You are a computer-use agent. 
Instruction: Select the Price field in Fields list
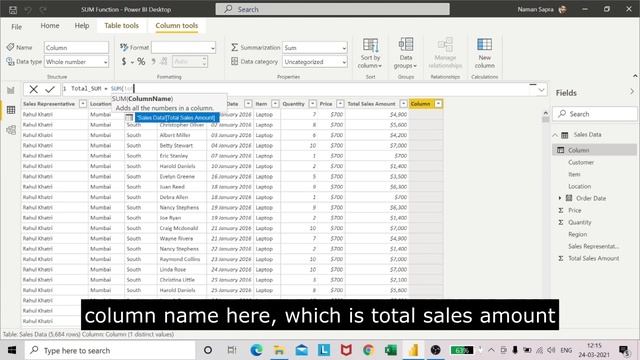(x=575, y=210)
